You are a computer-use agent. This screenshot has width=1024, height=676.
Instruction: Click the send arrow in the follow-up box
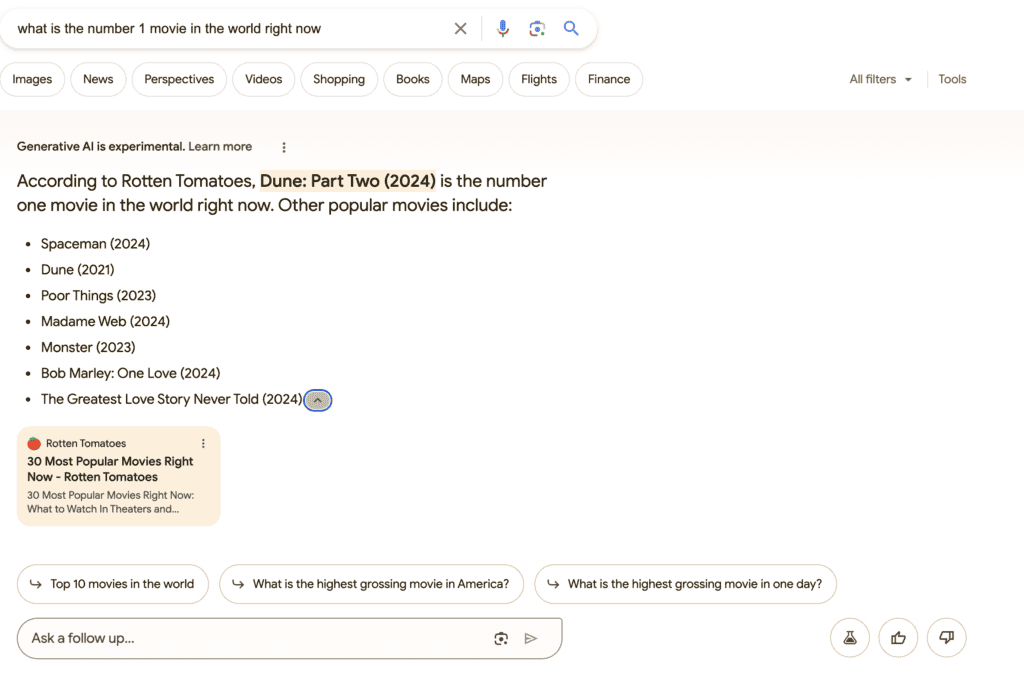(531, 638)
